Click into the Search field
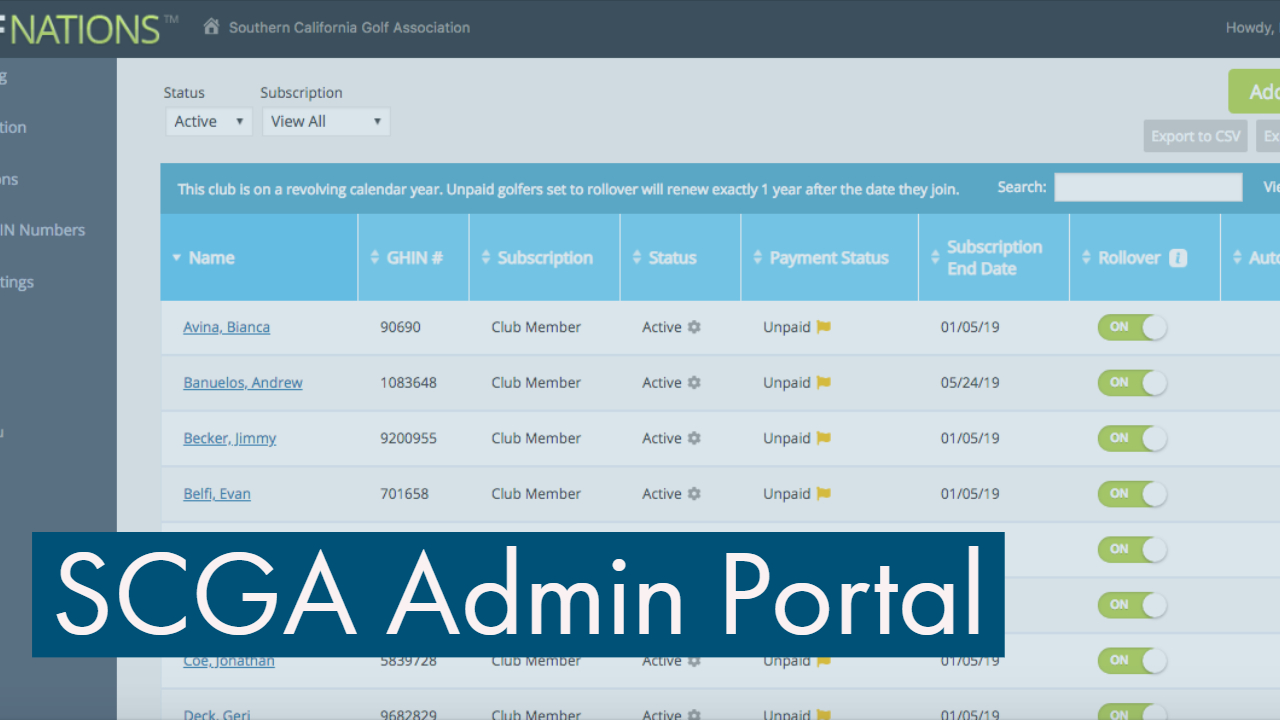This screenshot has height=720, width=1280. [1148, 187]
